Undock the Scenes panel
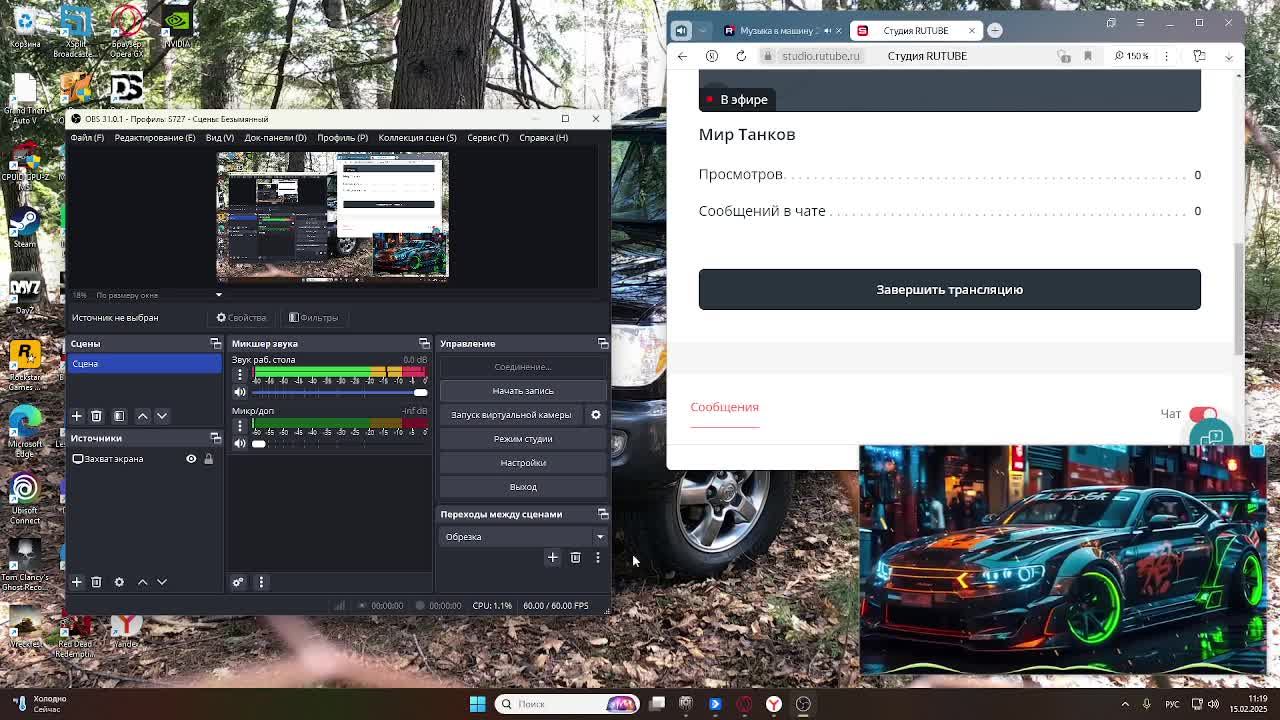 tap(215, 344)
